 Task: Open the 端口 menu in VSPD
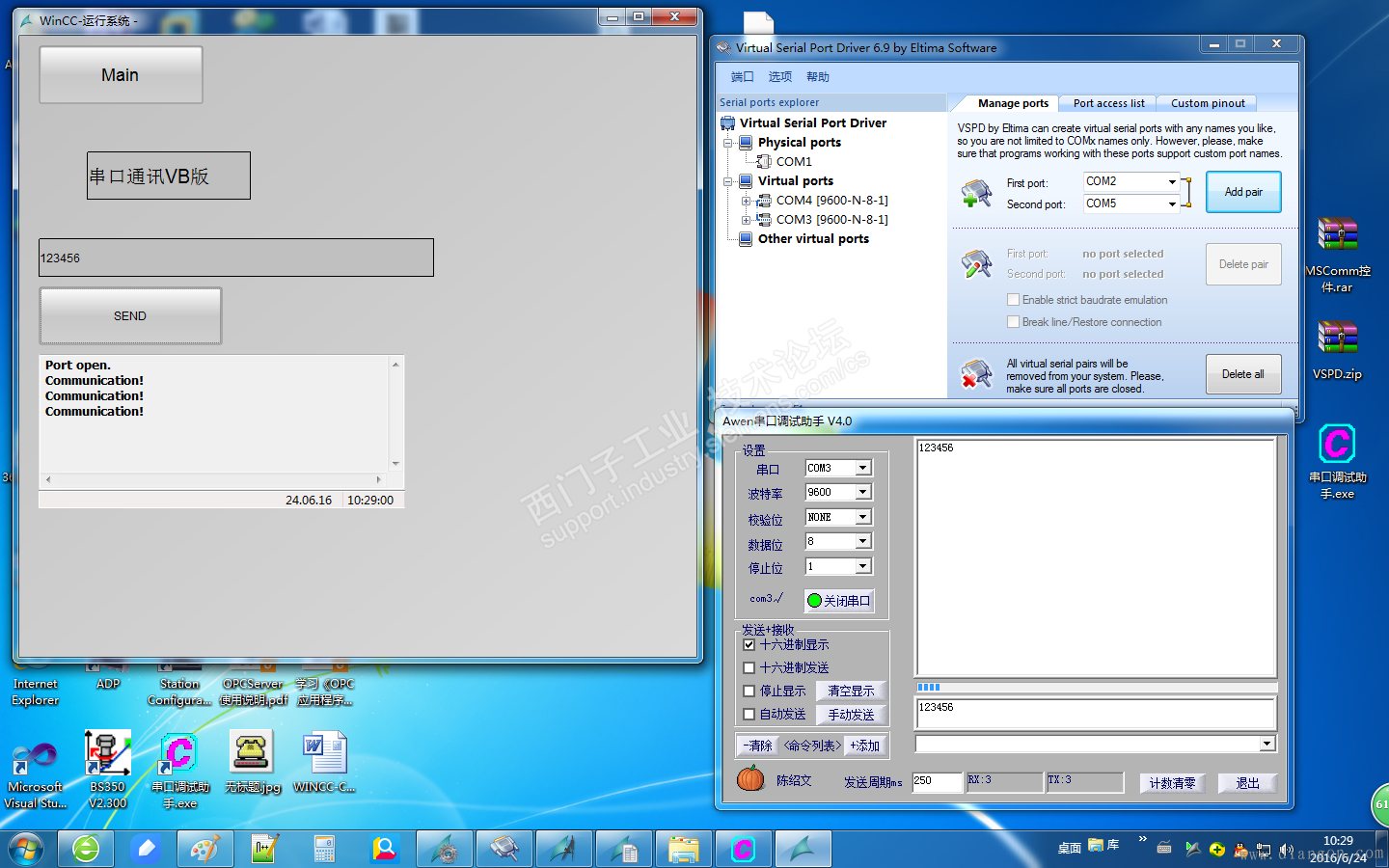click(742, 77)
